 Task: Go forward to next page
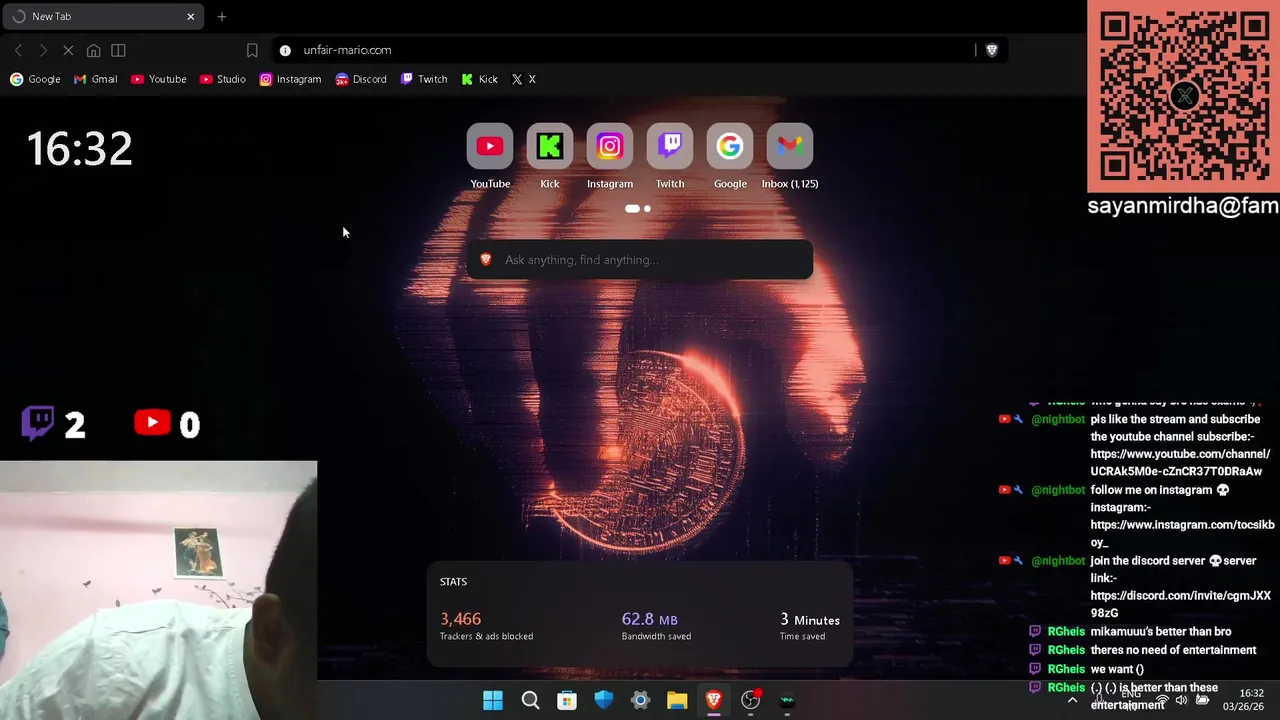click(x=43, y=50)
